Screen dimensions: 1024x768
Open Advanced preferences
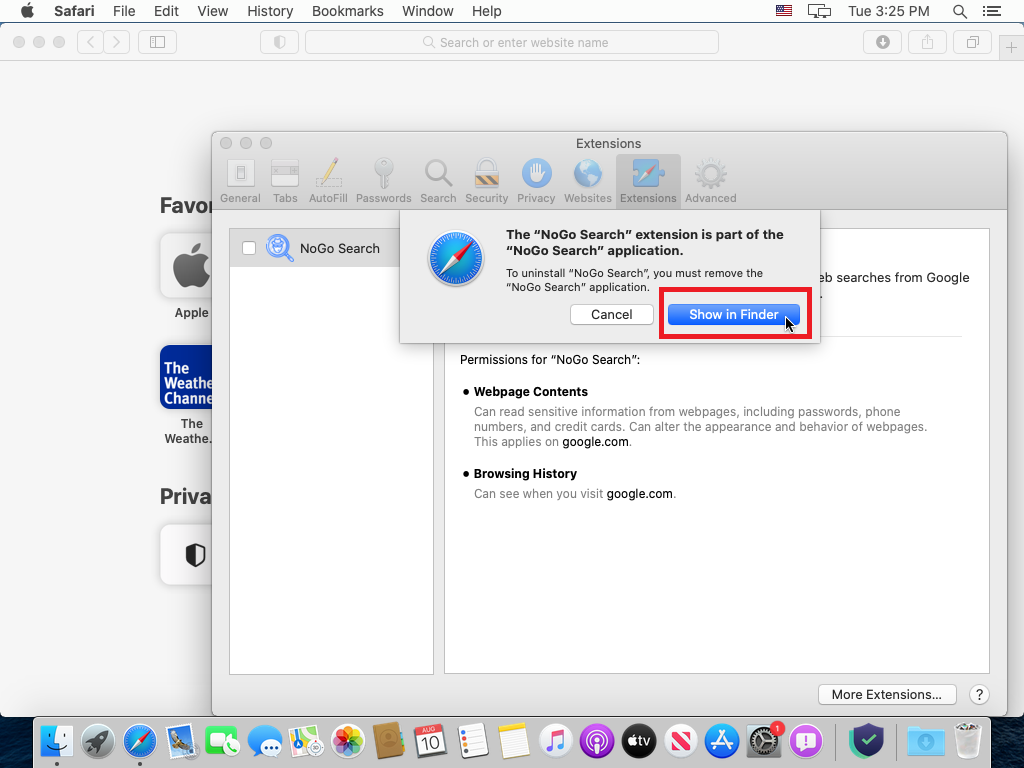711,181
